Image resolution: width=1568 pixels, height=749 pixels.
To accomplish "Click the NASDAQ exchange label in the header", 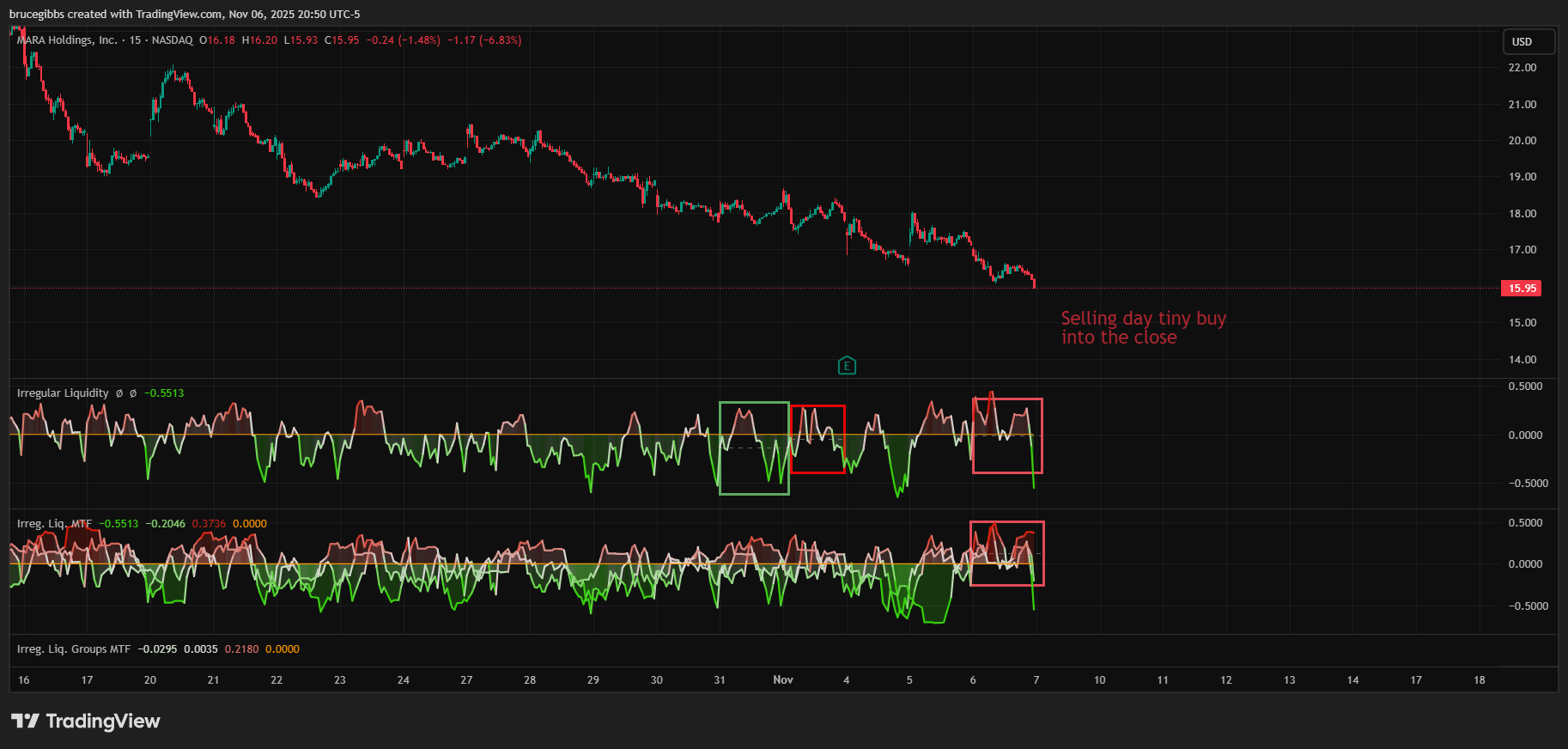I will click(172, 40).
